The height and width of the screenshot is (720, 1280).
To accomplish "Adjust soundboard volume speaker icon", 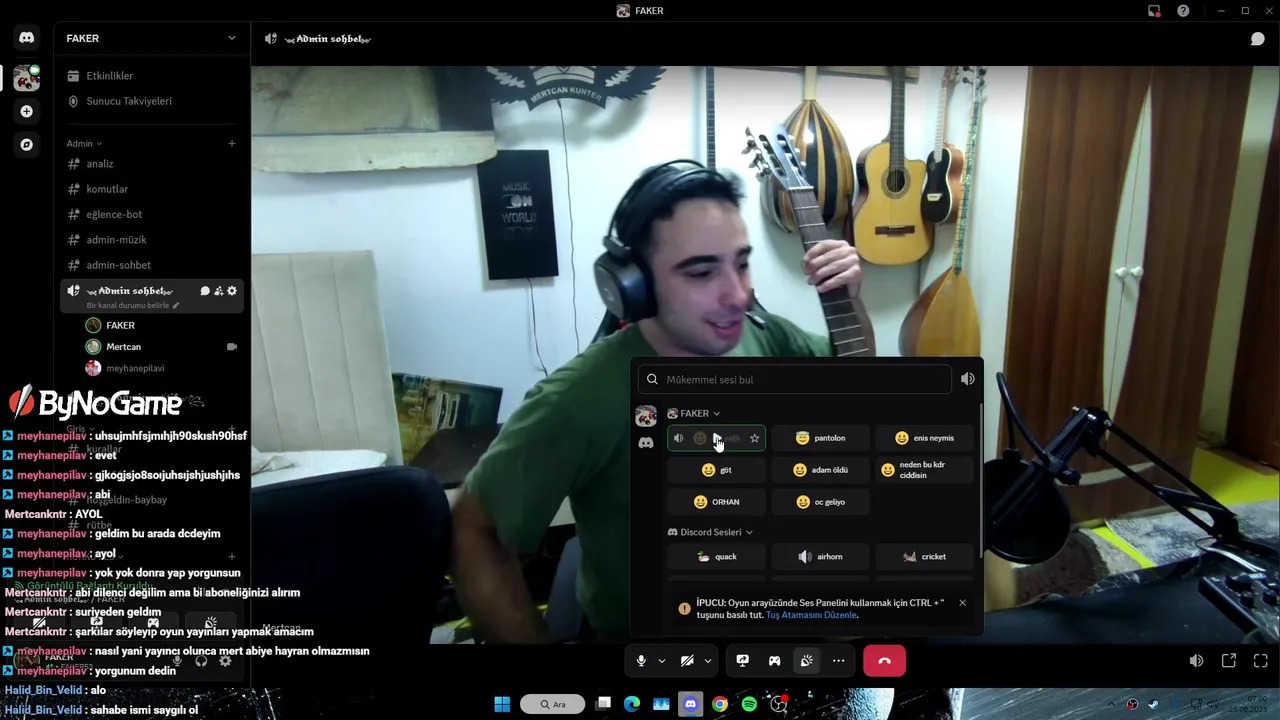I will (967, 379).
